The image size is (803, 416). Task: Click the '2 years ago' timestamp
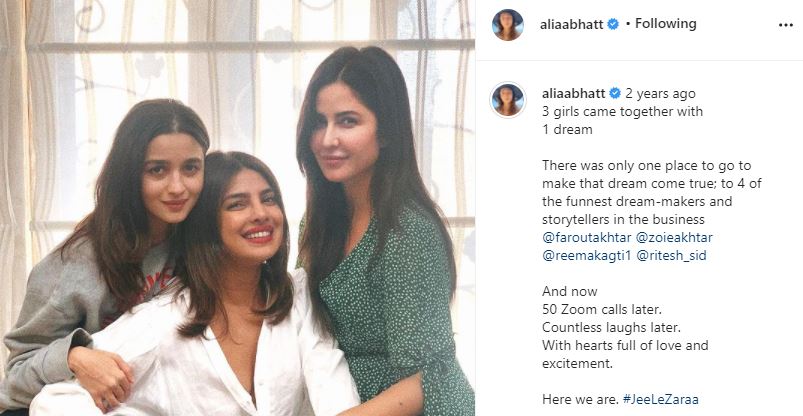click(x=660, y=93)
